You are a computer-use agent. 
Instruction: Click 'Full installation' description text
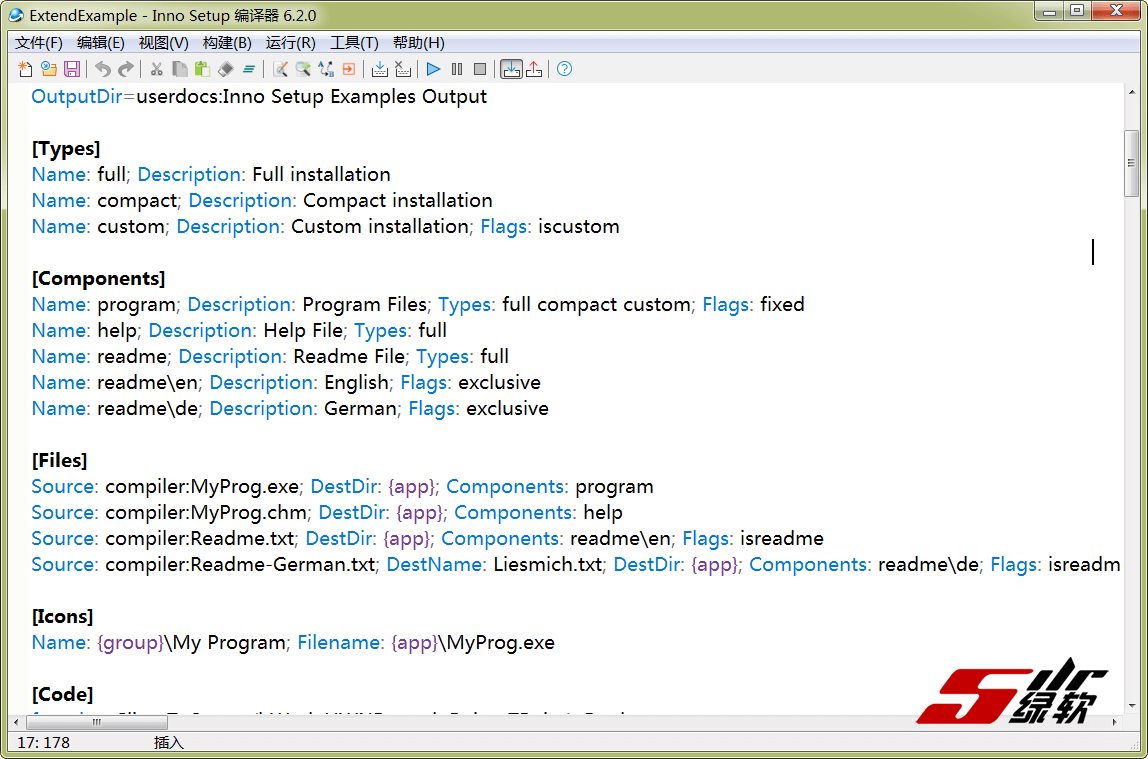[x=321, y=175]
